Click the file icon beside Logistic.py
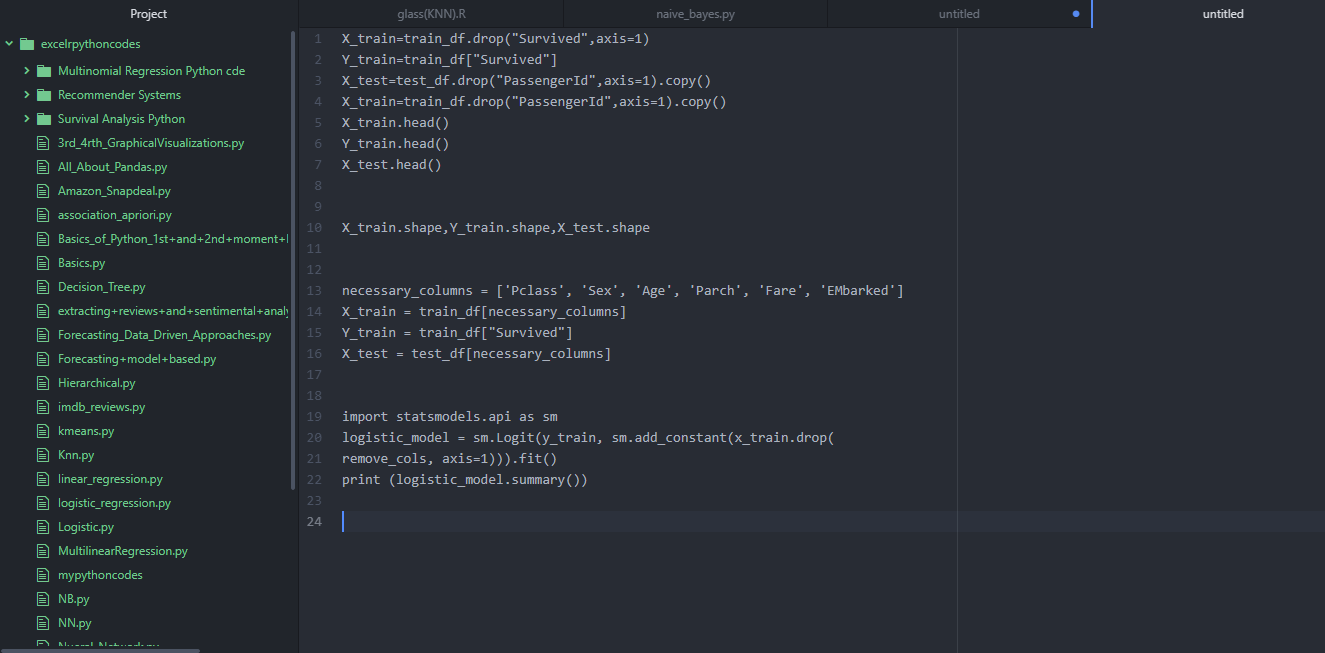Viewport: 1325px width, 653px height. (x=42, y=527)
